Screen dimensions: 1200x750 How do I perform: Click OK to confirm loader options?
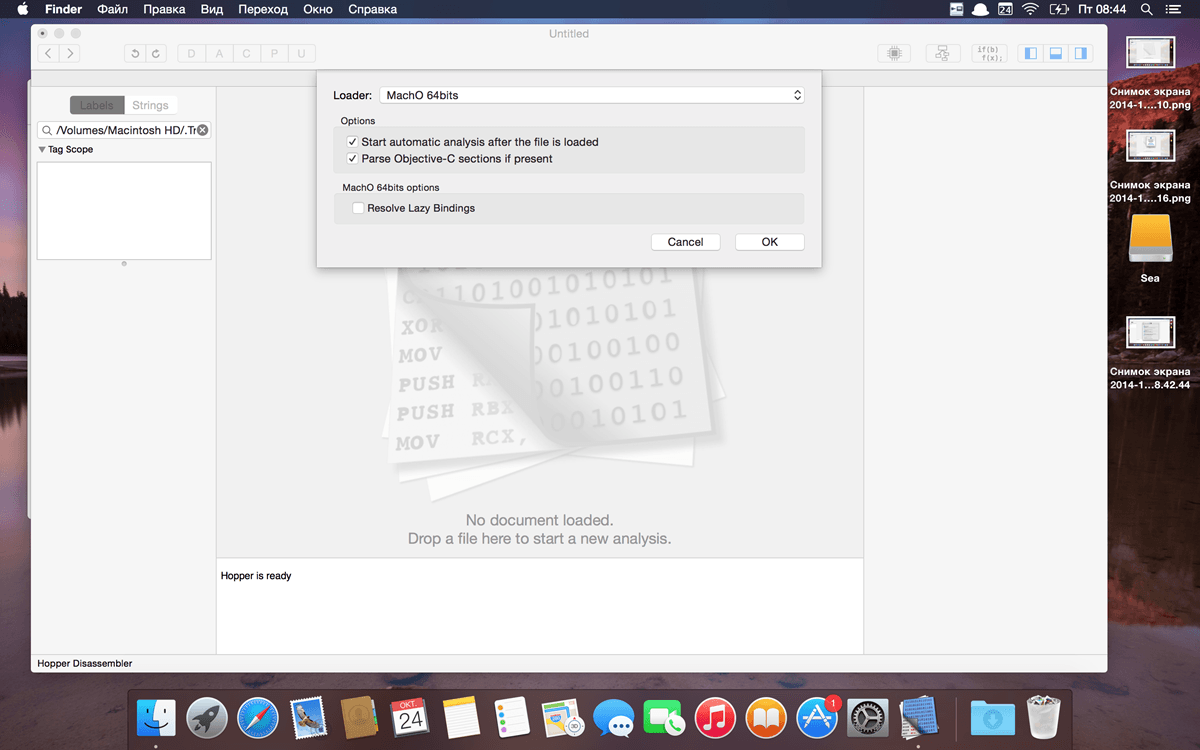pyautogui.click(x=770, y=242)
